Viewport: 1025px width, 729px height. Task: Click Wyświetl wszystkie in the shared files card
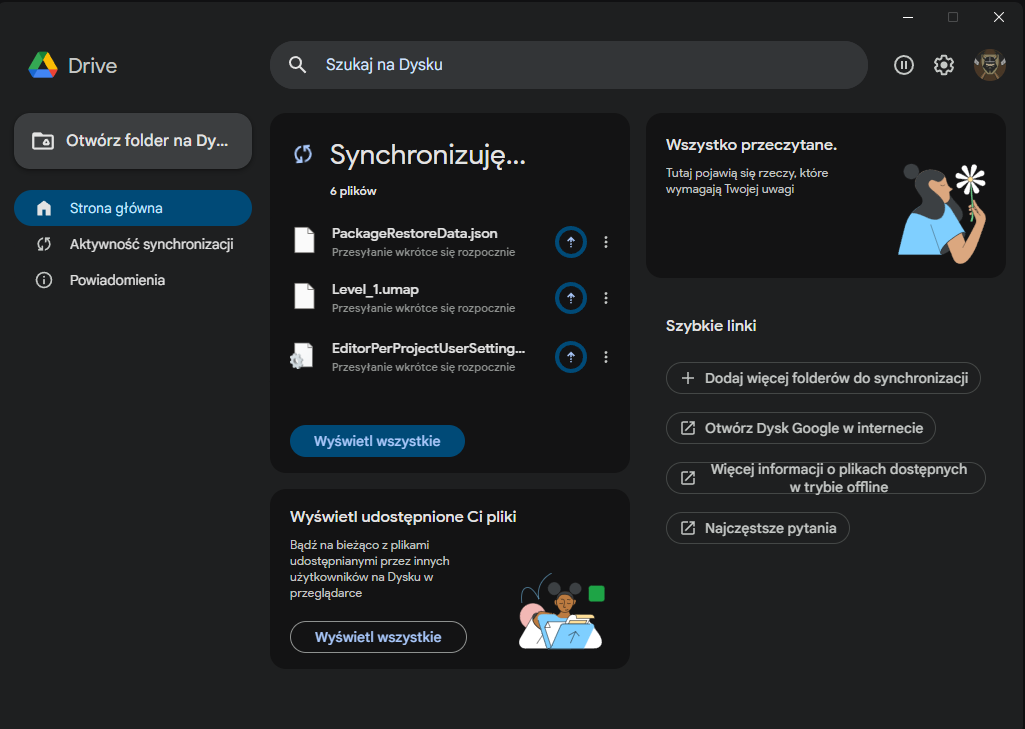pyautogui.click(x=378, y=637)
